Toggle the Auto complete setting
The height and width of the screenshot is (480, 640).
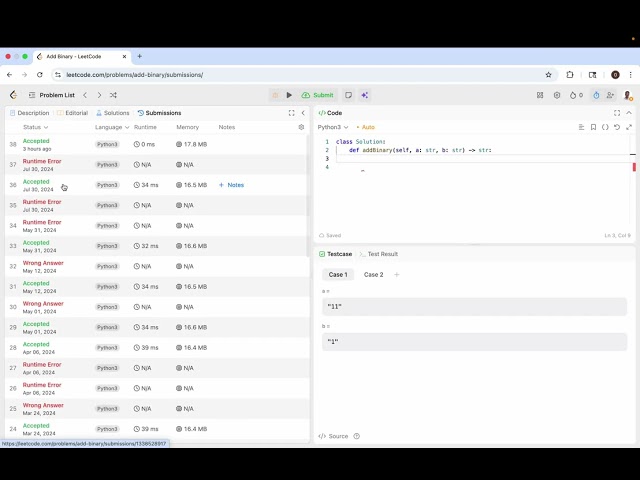pos(366,127)
